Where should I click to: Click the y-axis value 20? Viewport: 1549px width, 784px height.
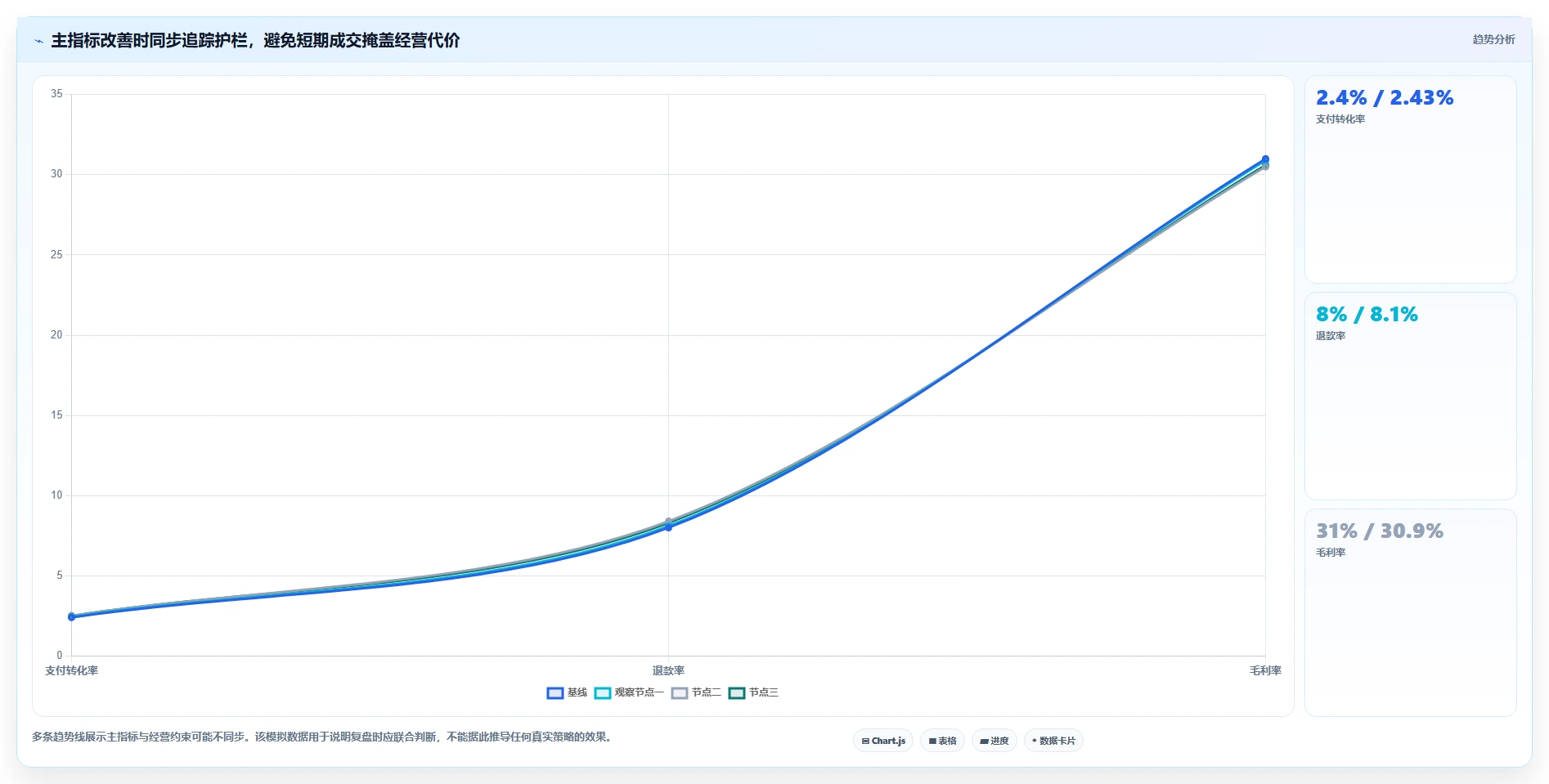point(56,334)
